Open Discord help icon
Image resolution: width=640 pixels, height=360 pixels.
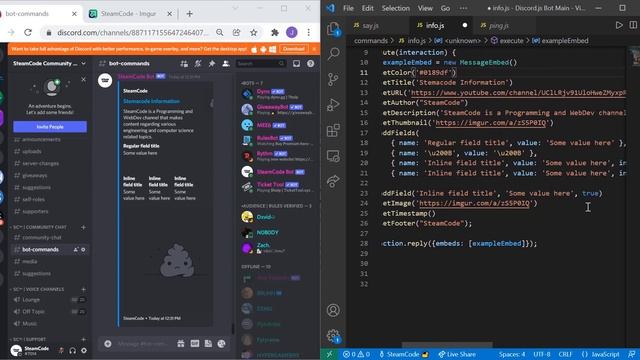pos(311,64)
